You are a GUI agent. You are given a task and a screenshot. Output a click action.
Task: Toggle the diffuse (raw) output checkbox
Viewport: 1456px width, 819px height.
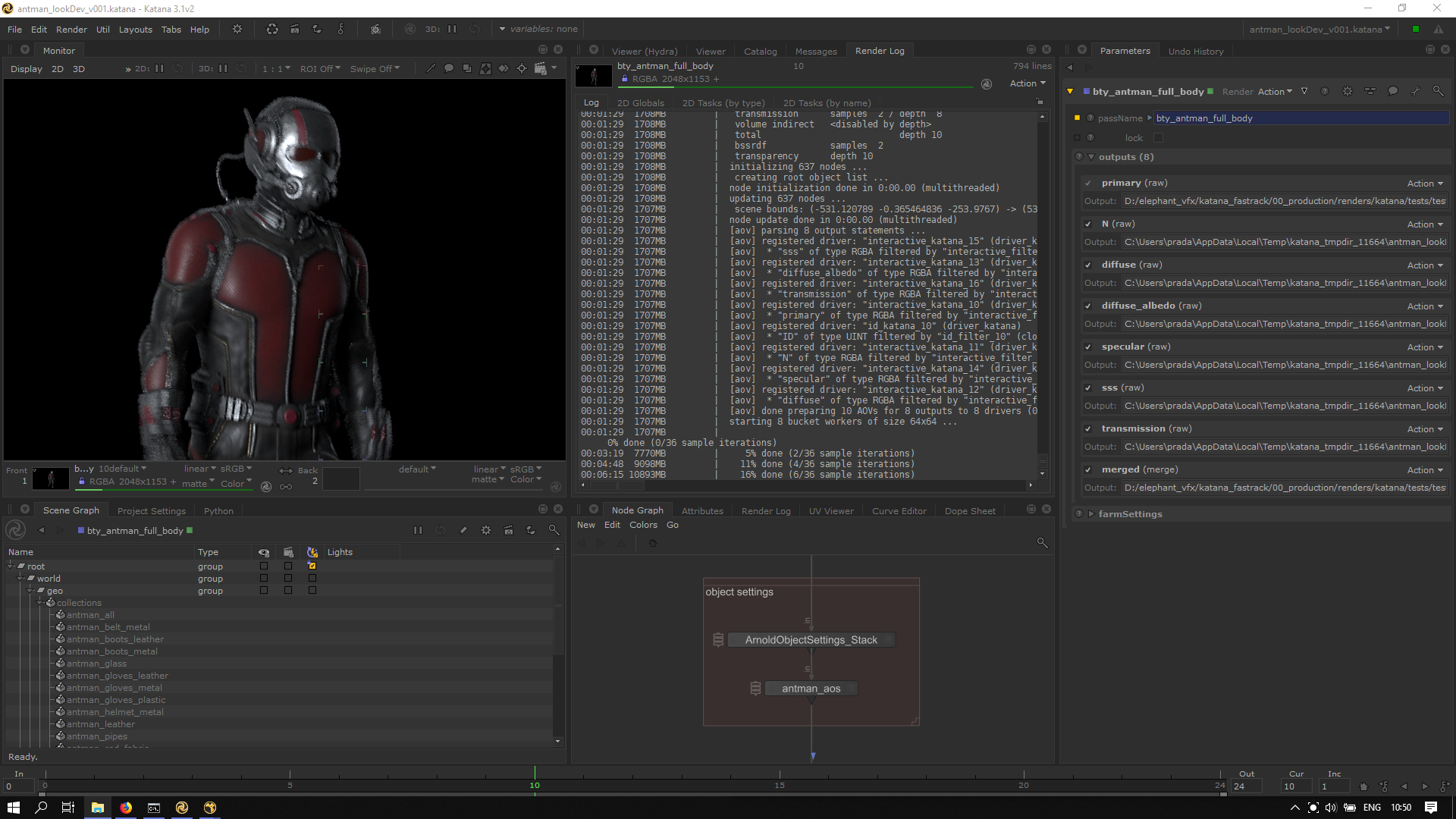[x=1088, y=265]
